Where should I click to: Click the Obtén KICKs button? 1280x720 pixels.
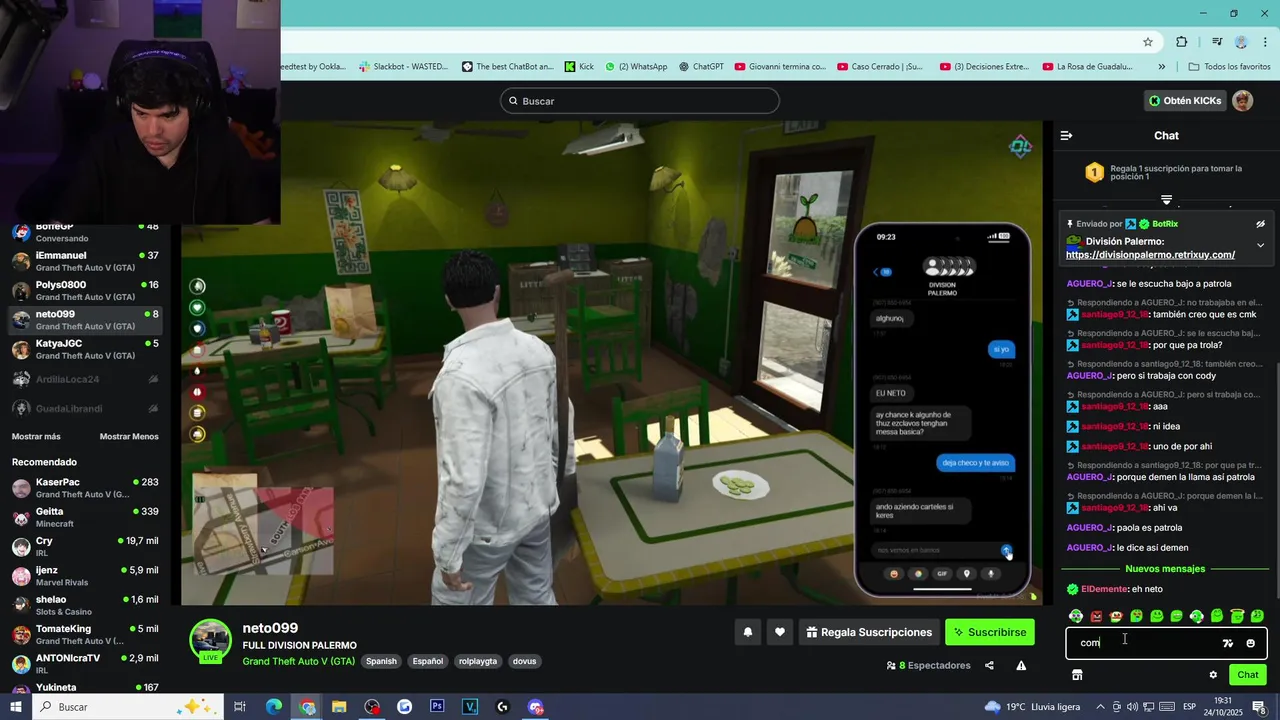(x=1185, y=101)
